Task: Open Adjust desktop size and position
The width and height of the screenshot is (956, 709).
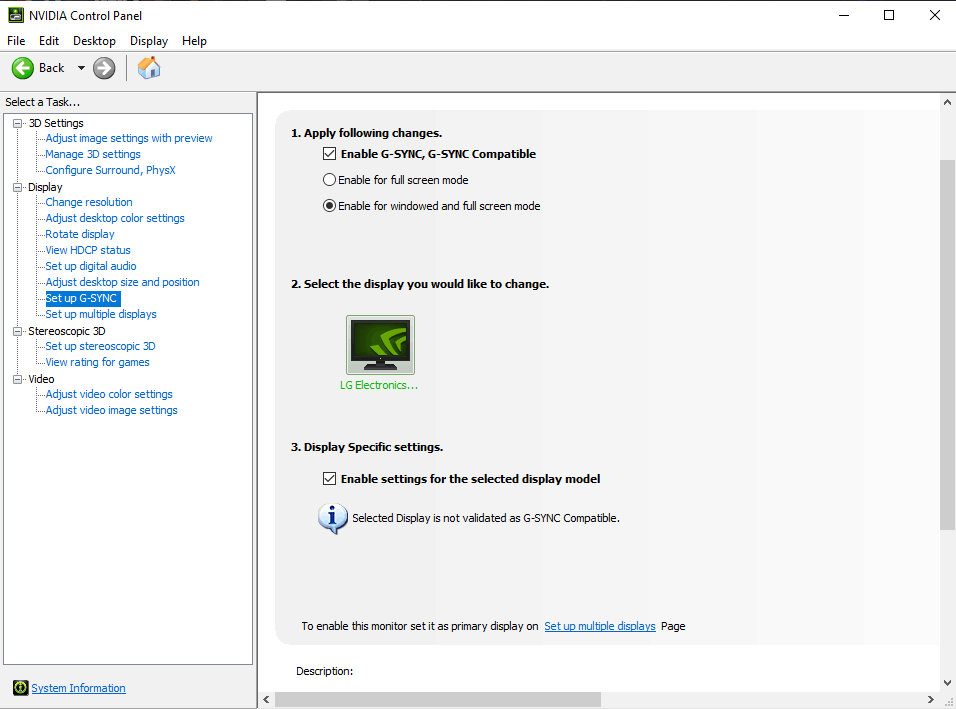Action: pyautogui.click(x=123, y=282)
